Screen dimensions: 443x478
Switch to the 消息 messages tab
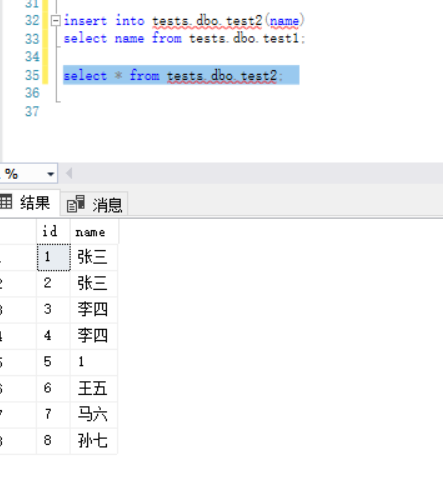tap(94, 204)
